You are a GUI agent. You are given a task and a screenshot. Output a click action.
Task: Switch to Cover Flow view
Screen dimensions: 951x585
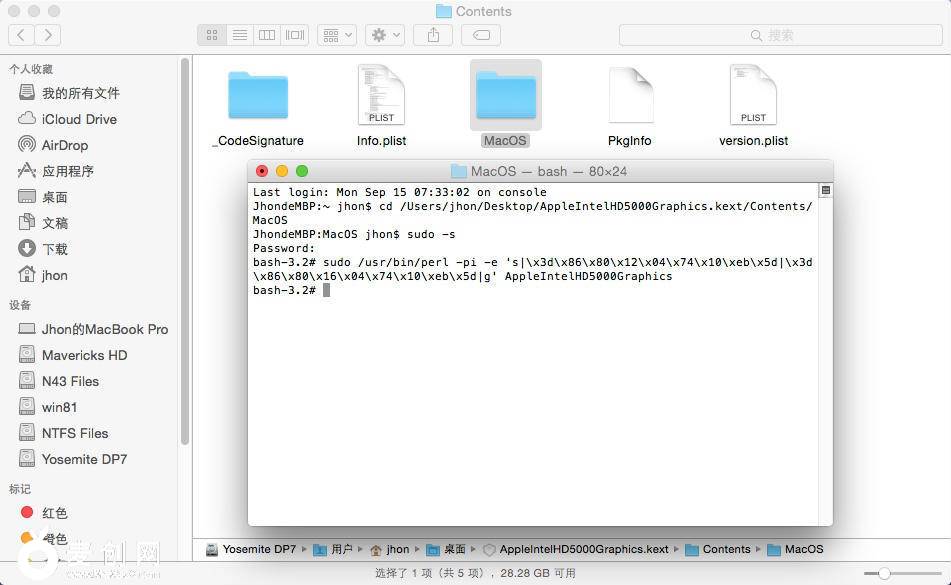pos(295,35)
